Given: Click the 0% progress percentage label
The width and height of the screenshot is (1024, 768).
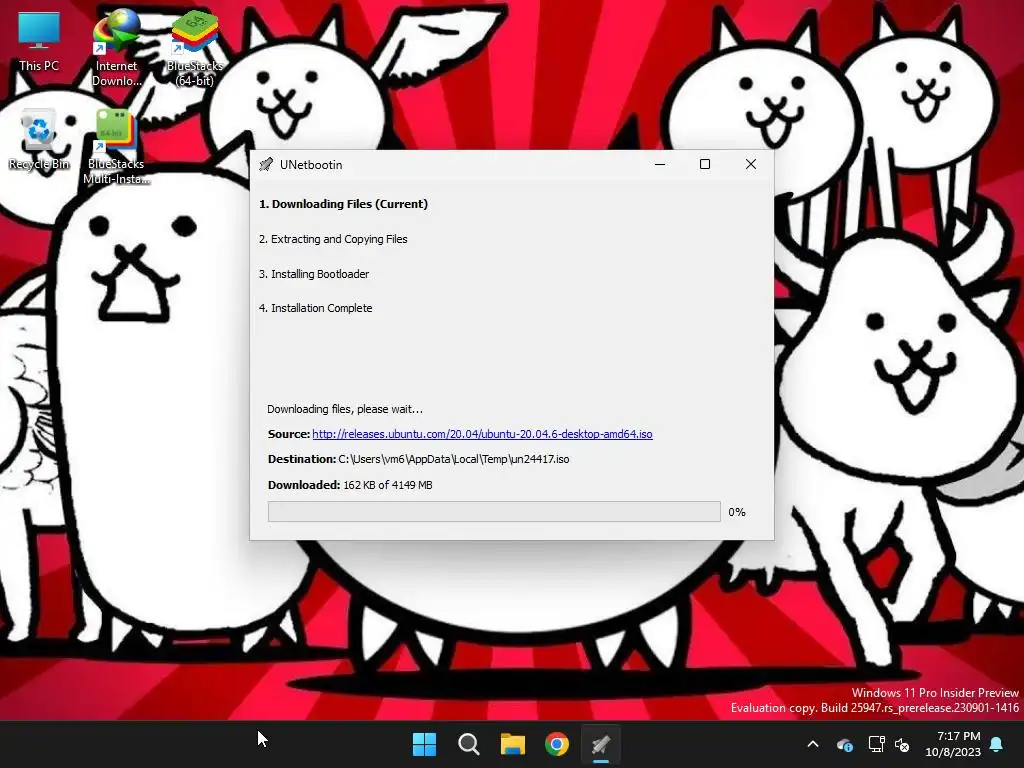Looking at the screenshot, I should [737, 512].
